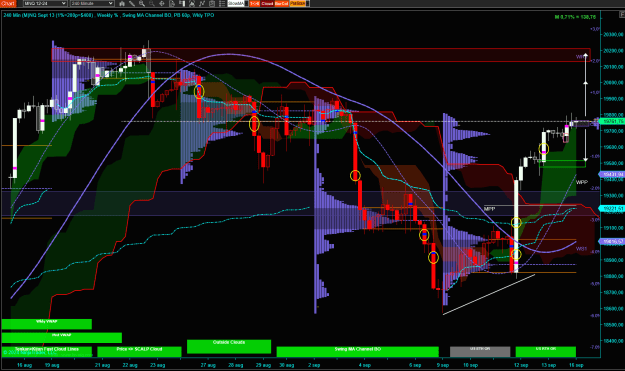Click the 4 sep date label
Viewport: 625px width, 371px height.
point(365,365)
